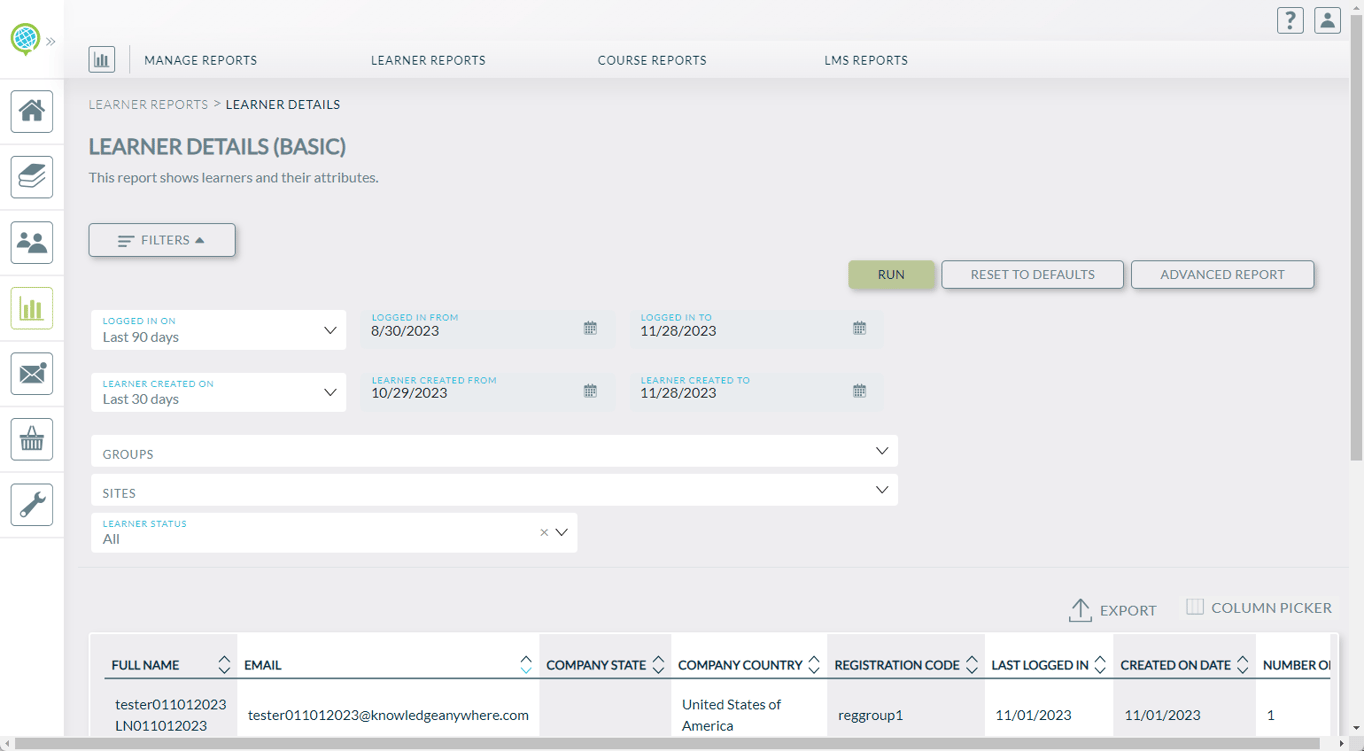
Task: Open the Logged In On dropdown
Action: [218, 330]
